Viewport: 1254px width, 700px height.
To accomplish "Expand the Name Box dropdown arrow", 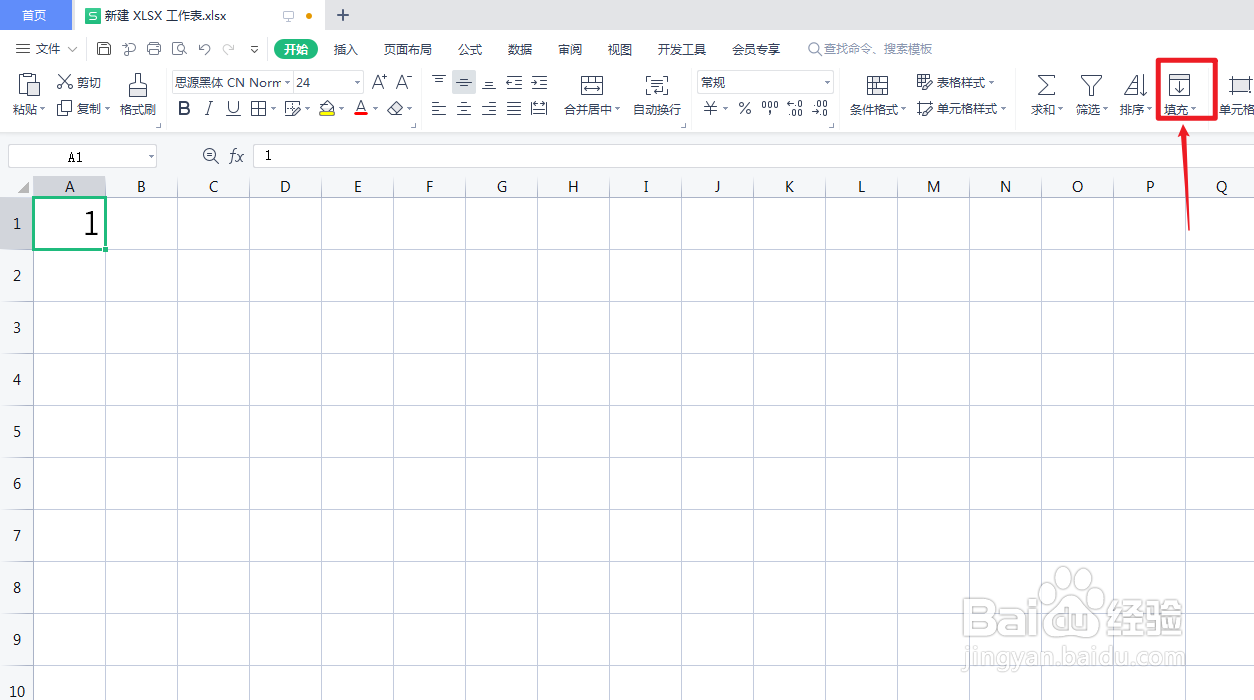I will point(151,157).
